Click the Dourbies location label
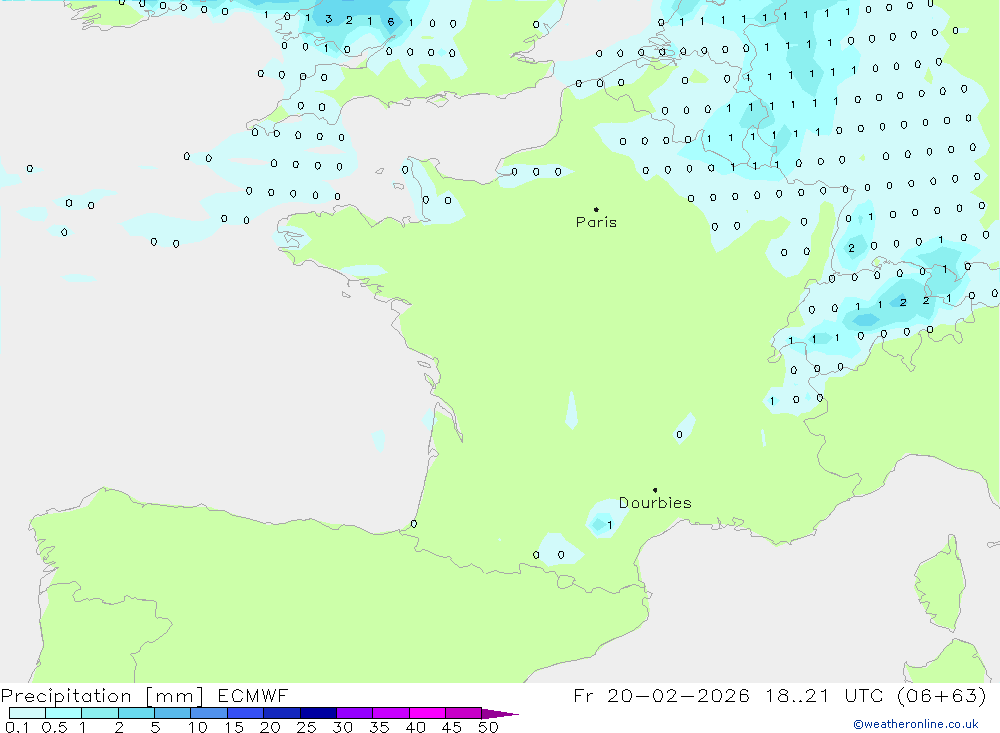This screenshot has width=1000, height=733. 655,503
